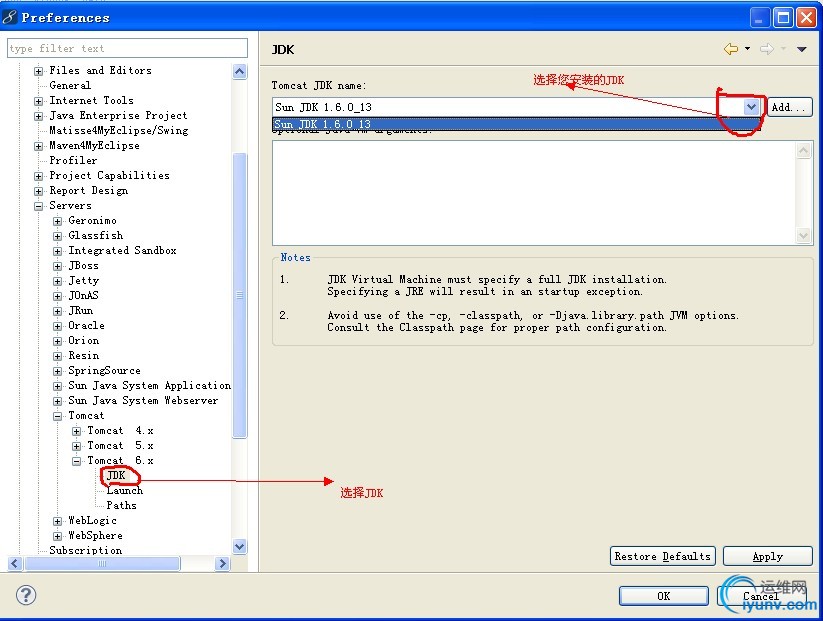Select JDK under Tomcat 6.x

pos(116,475)
